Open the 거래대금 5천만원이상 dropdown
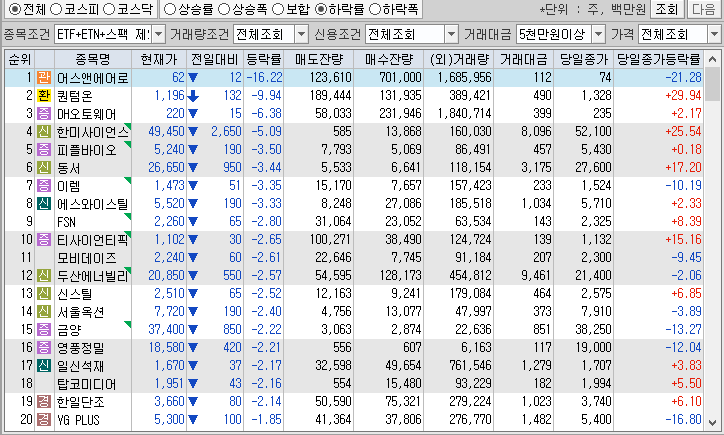This screenshot has height=435, width=724. point(598,34)
